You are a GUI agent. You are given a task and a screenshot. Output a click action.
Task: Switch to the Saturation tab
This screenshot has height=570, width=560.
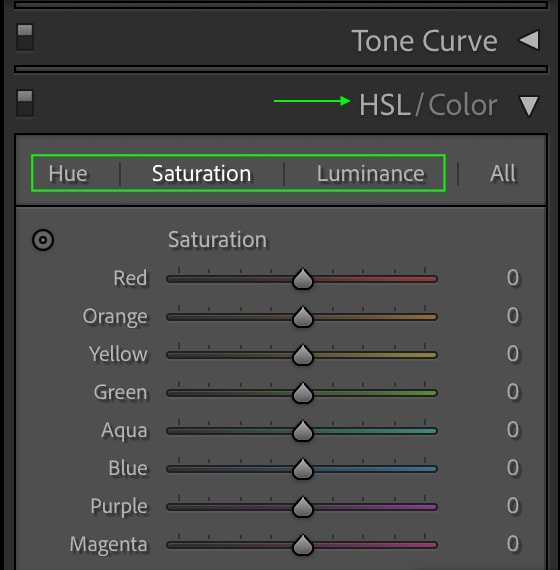pyautogui.click(x=202, y=173)
